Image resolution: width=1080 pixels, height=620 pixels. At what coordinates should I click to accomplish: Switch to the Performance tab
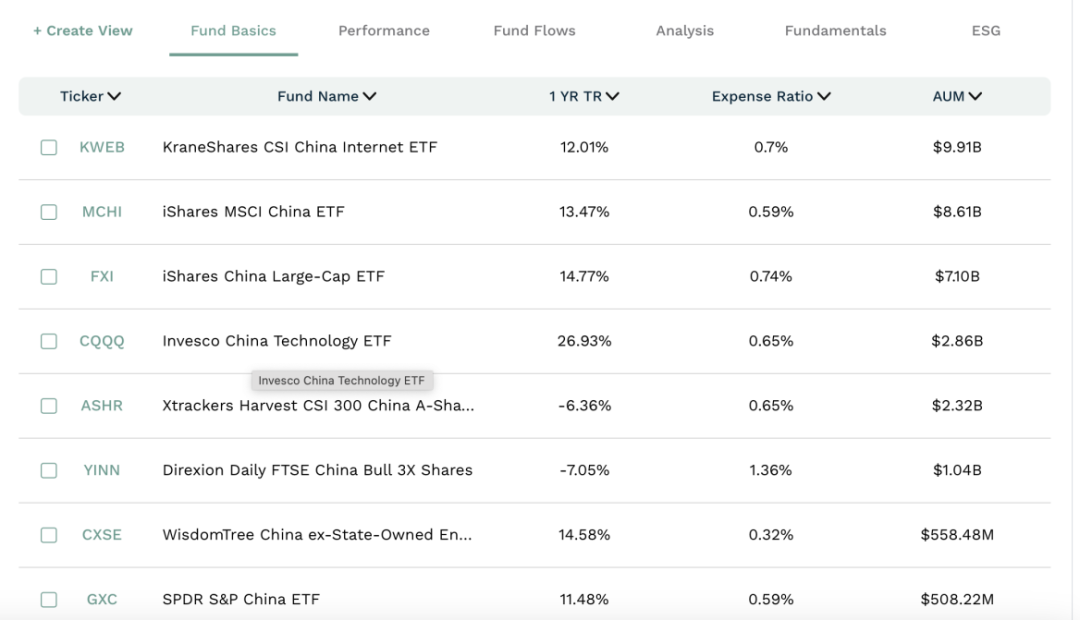tap(384, 31)
